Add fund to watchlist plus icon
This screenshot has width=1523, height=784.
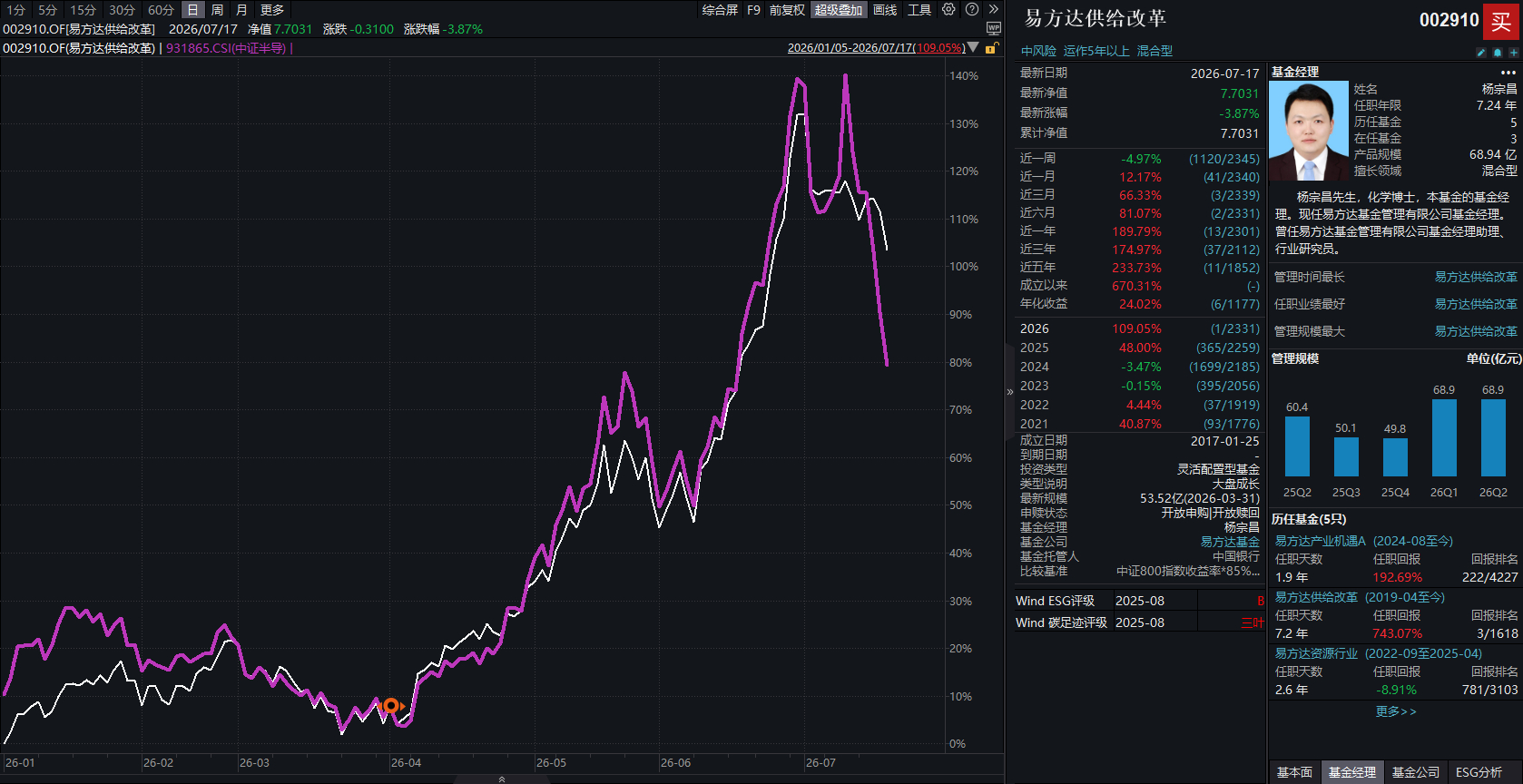point(1513,53)
